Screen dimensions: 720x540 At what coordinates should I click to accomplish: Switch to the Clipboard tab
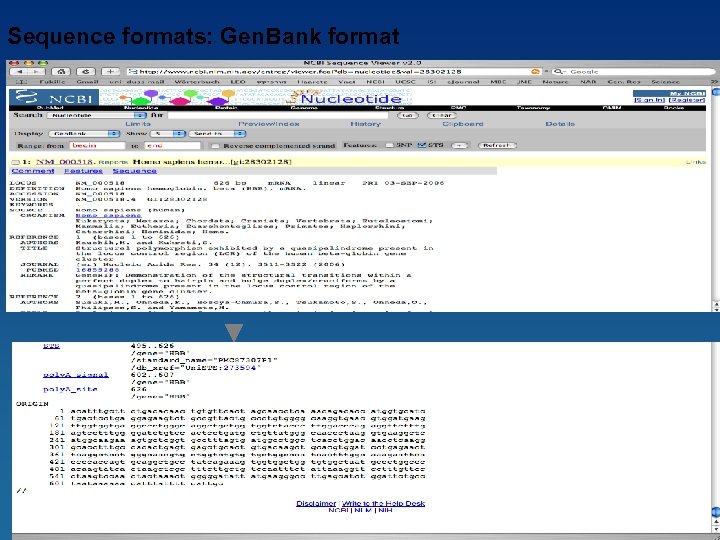pyautogui.click(x=463, y=124)
